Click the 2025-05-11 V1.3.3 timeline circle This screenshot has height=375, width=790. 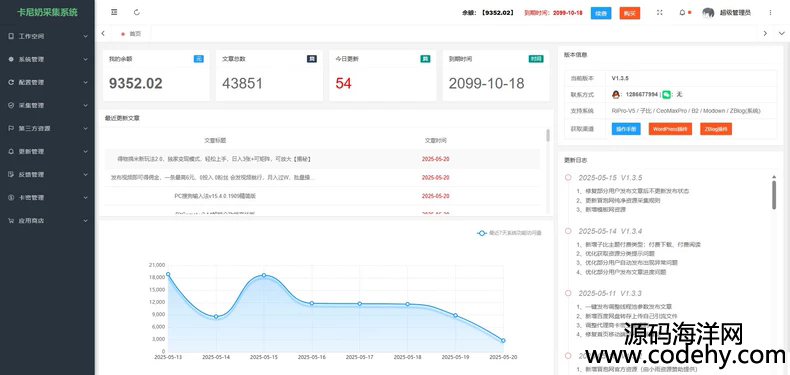[x=568, y=293]
